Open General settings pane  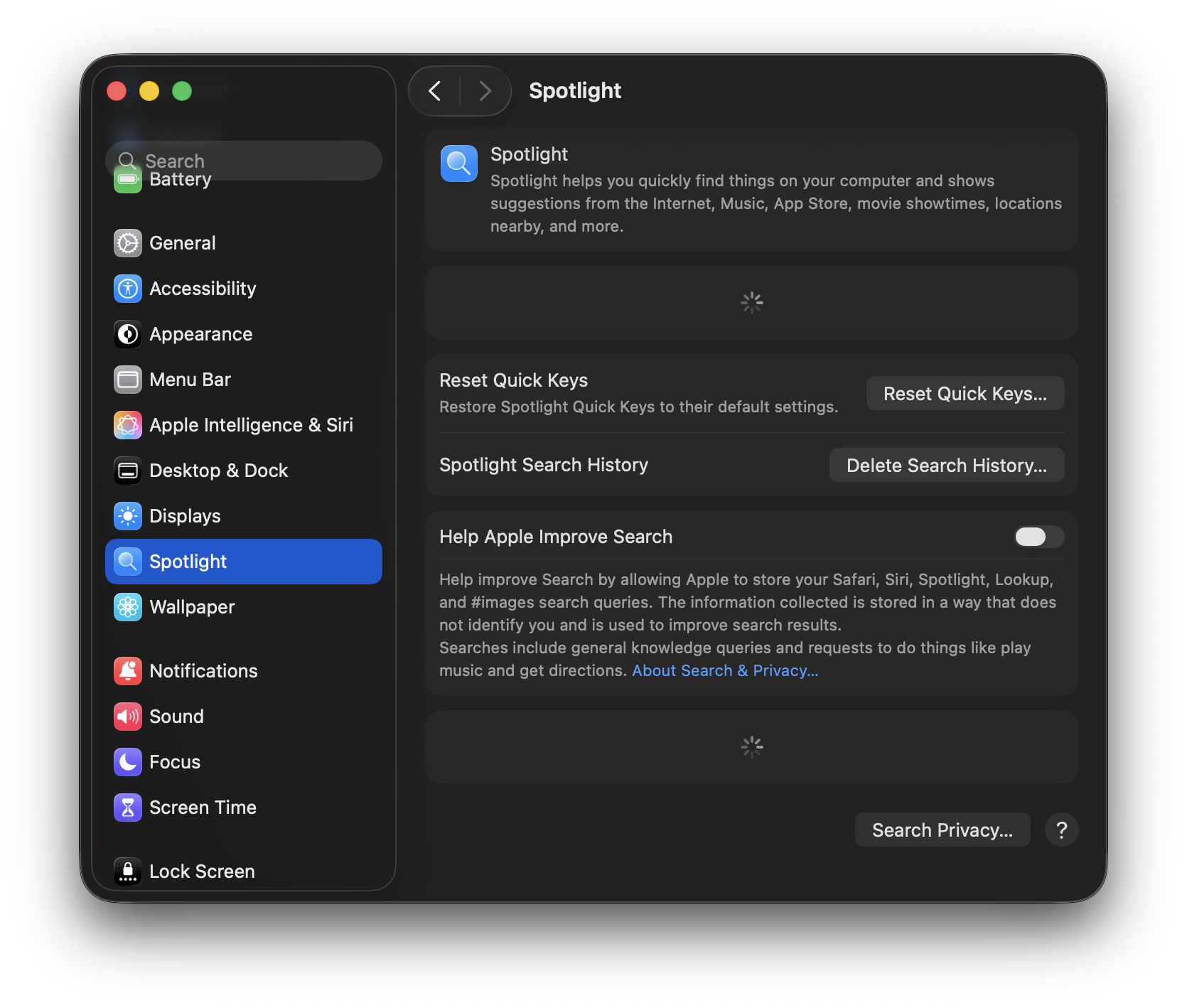click(x=244, y=243)
